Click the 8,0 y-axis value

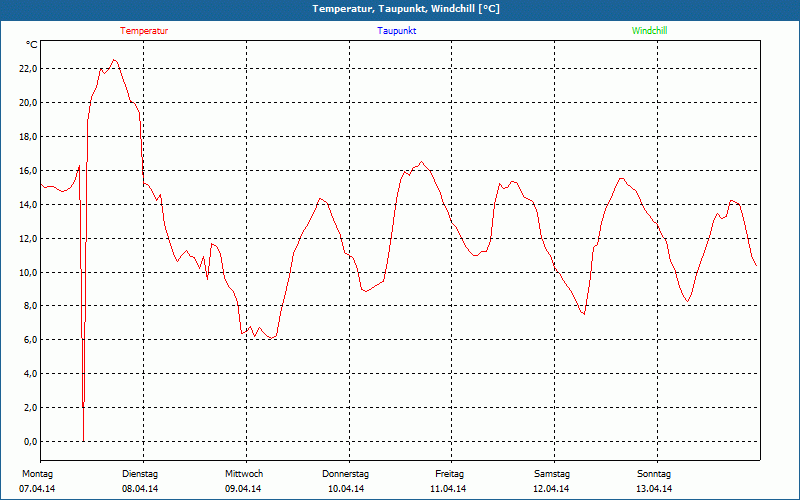31,306
